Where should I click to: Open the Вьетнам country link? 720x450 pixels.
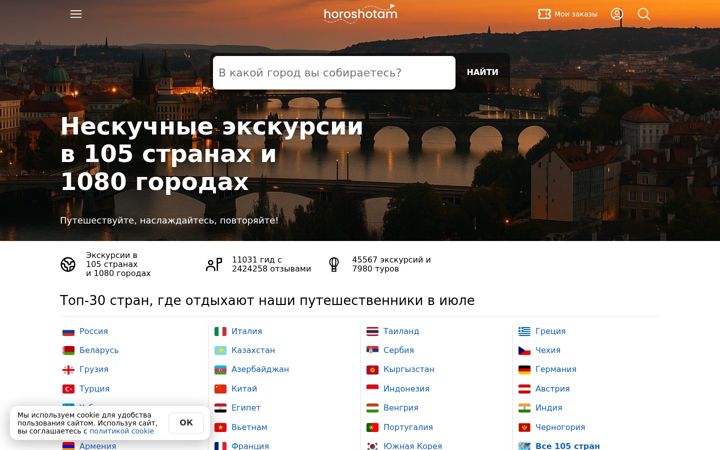coord(249,427)
